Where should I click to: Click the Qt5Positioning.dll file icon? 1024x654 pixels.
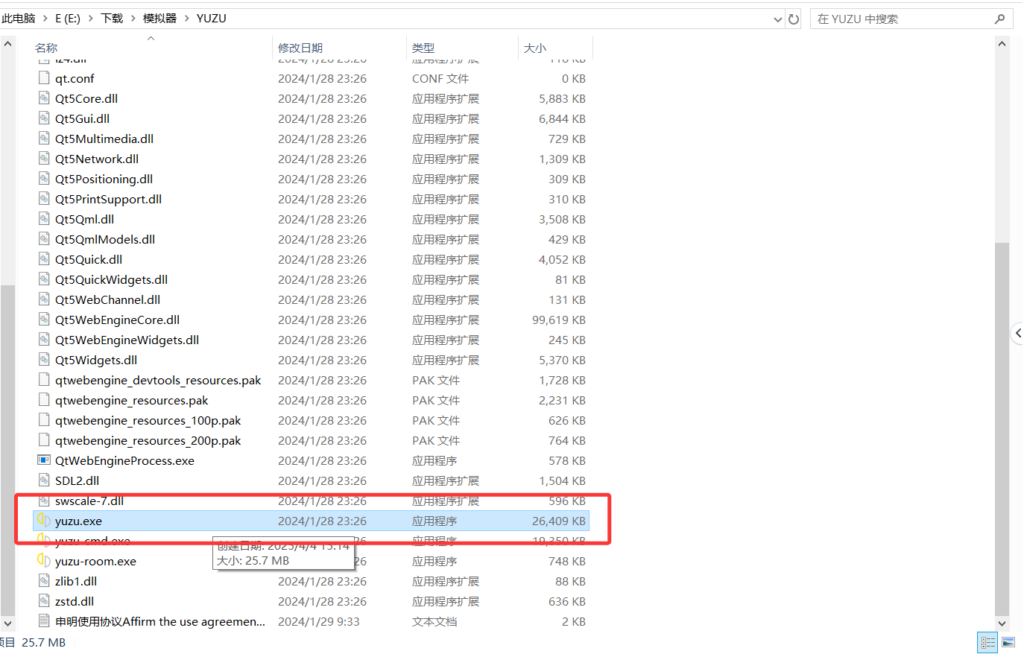click(x=44, y=178)
